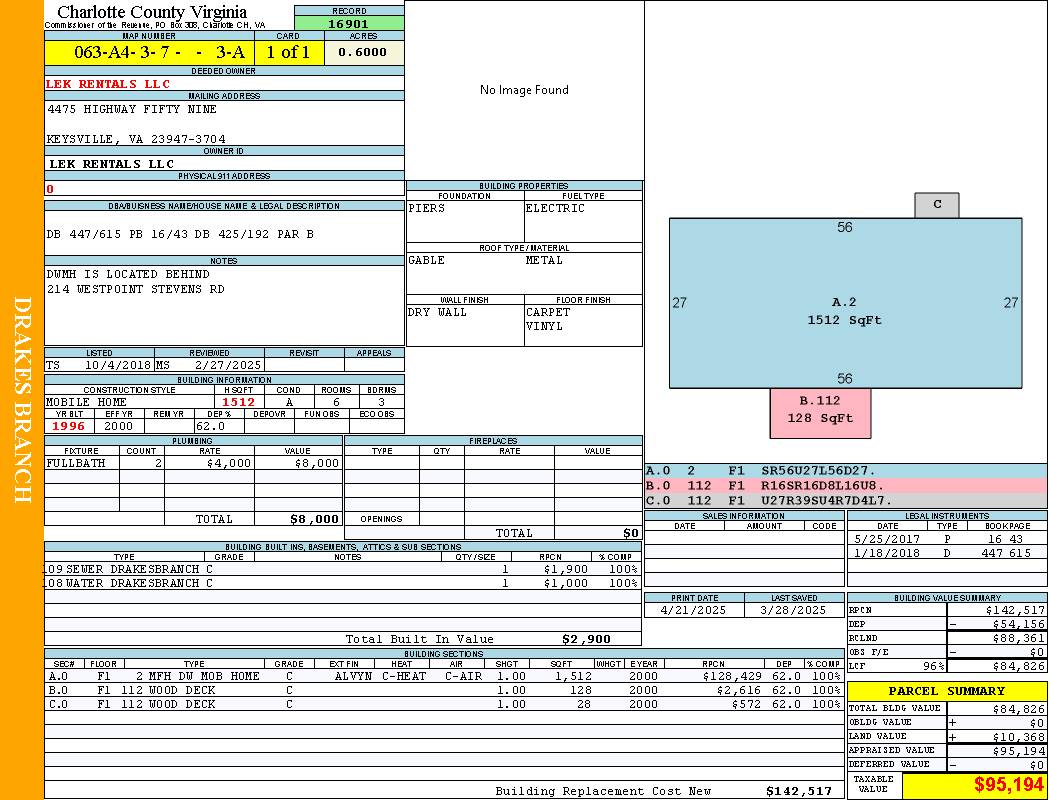
Task: Click the pink B.0 sketch legend row
Action: pos(845,485)
